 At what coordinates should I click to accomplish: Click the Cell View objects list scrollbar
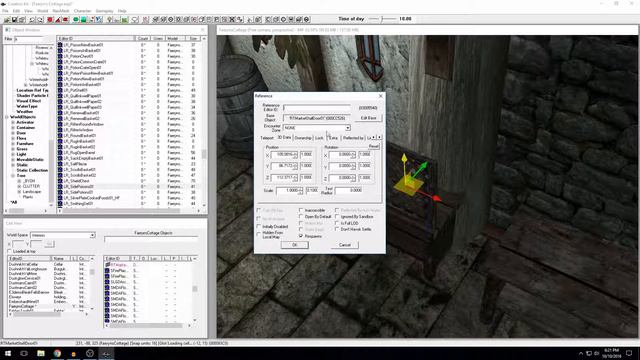(x=195, y=290)
